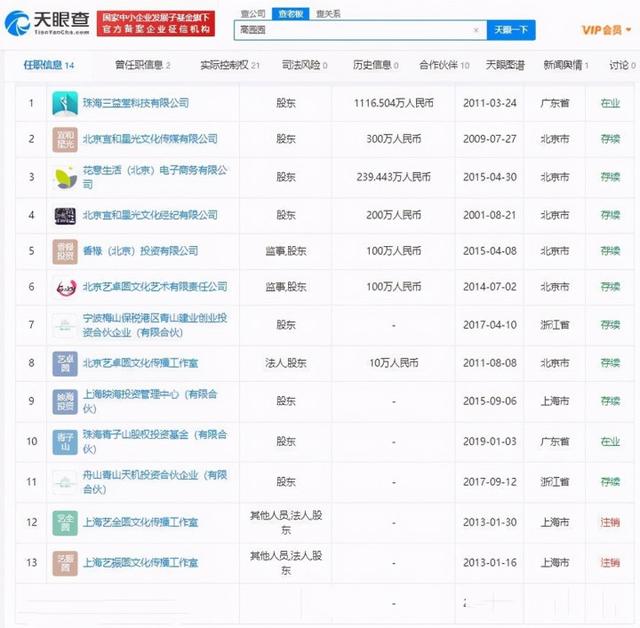Viewport: 640px width, 628px height.
Task: Click the 天眼一下 search button
Action: 511,30
